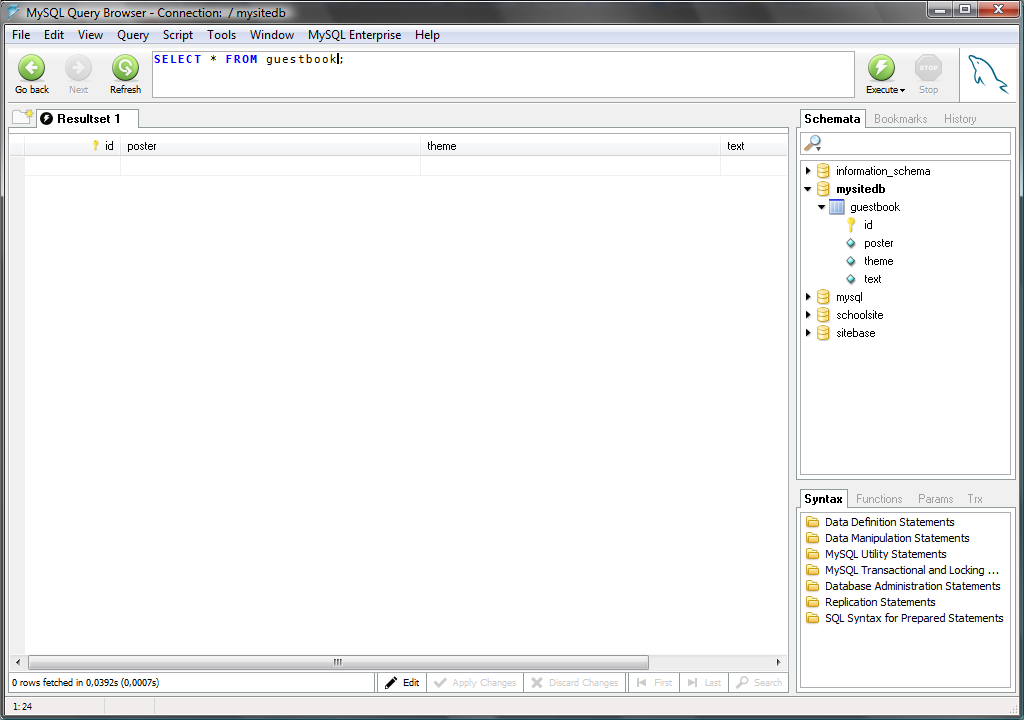Click the horizontal scrollbar of resultset
The height and width of the screenshot is (720, 1024).
coord(338,662)
